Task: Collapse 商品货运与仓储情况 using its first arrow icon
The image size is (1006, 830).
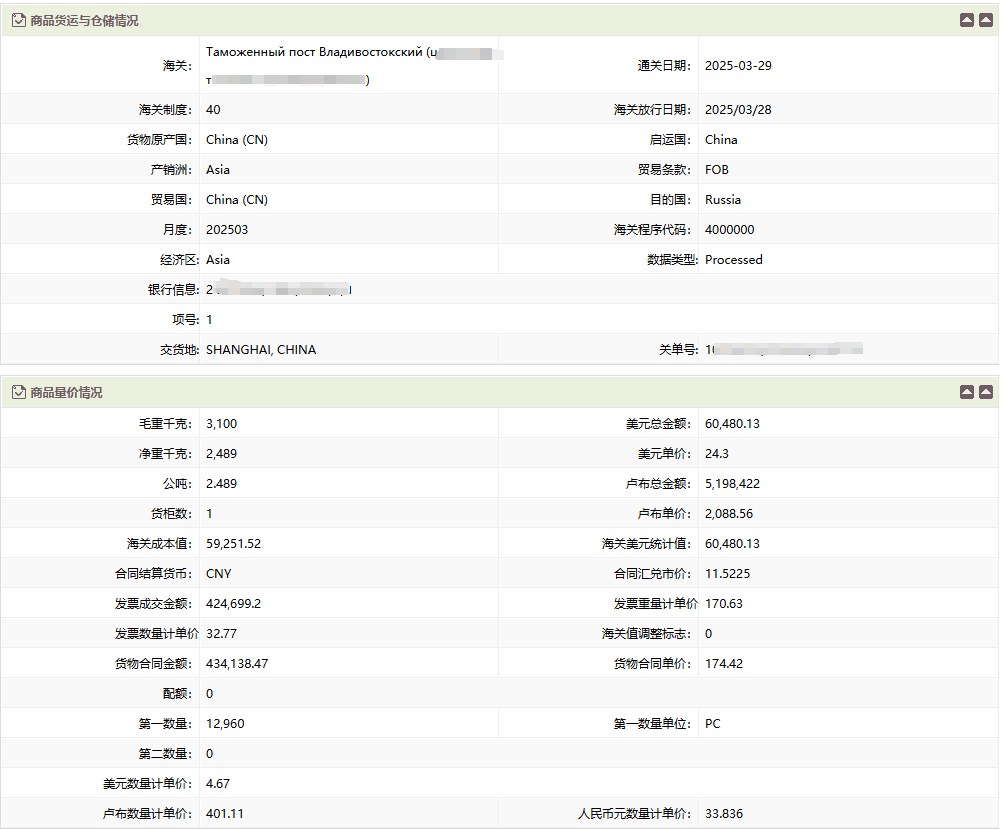Action: 966,20
